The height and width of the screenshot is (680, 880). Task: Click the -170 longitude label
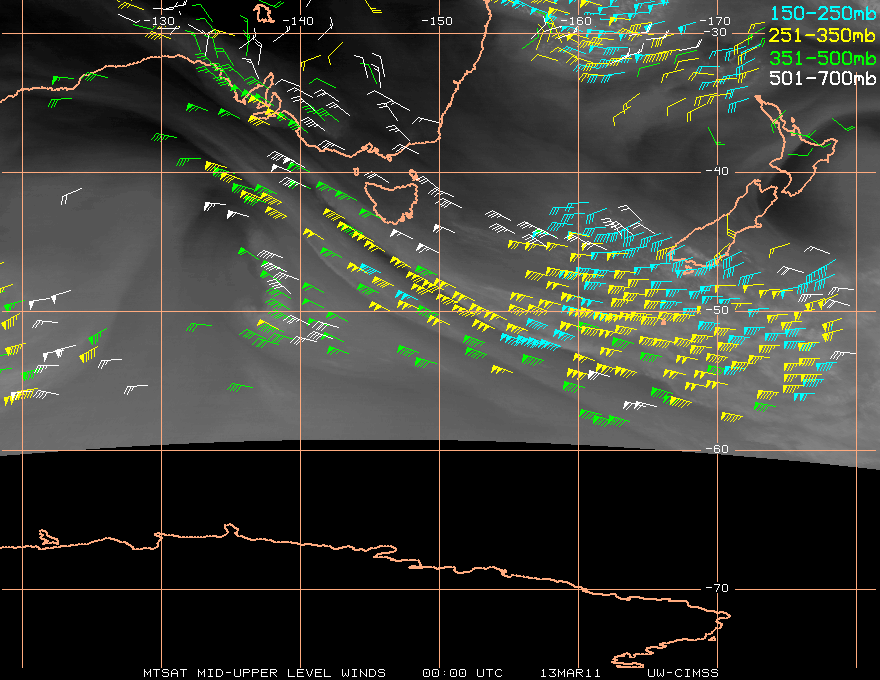click(715, 21)
